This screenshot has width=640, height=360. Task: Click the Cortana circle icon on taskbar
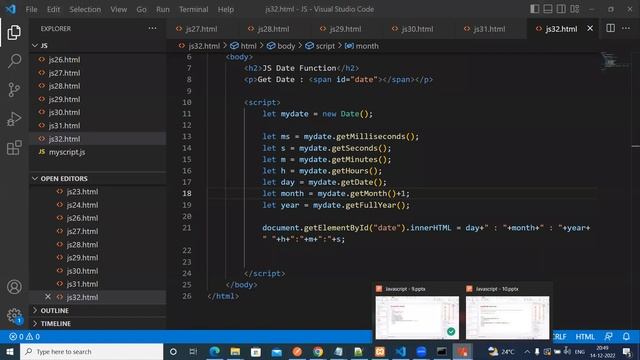pyautogui.click(x=173, y=351)
